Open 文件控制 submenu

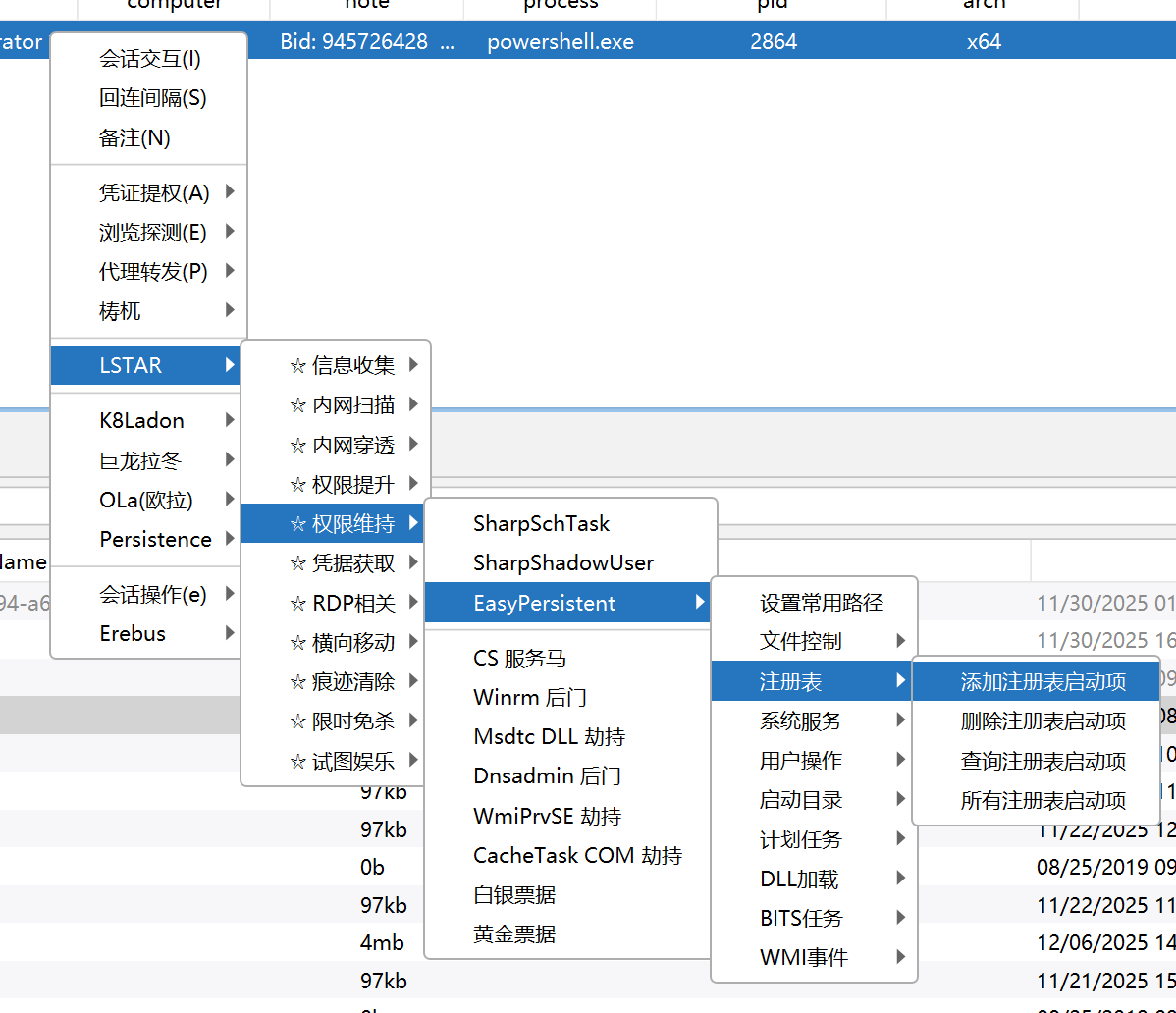(814, 641)
